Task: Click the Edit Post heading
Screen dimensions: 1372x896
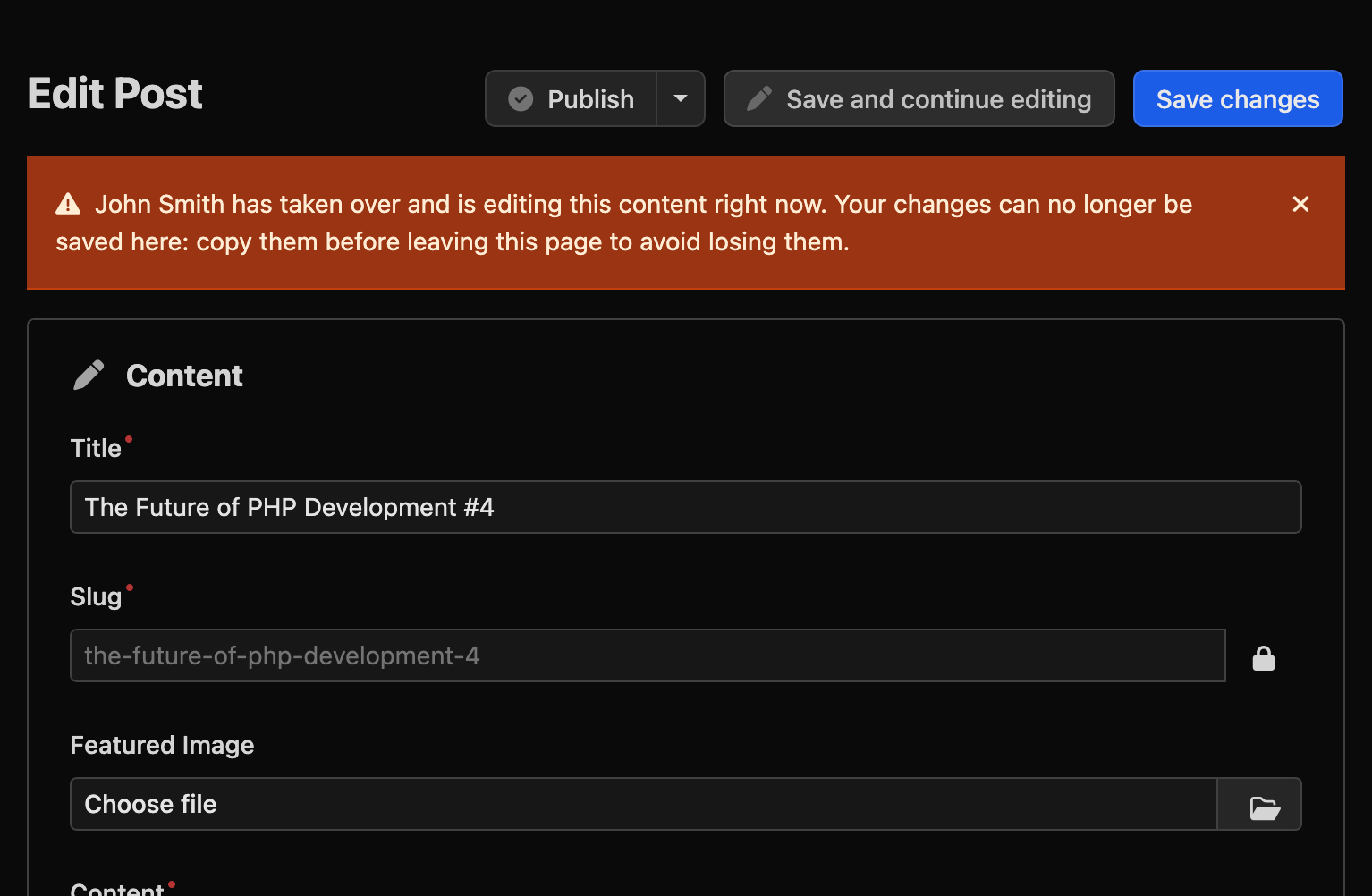Action: tap(115, 94)
